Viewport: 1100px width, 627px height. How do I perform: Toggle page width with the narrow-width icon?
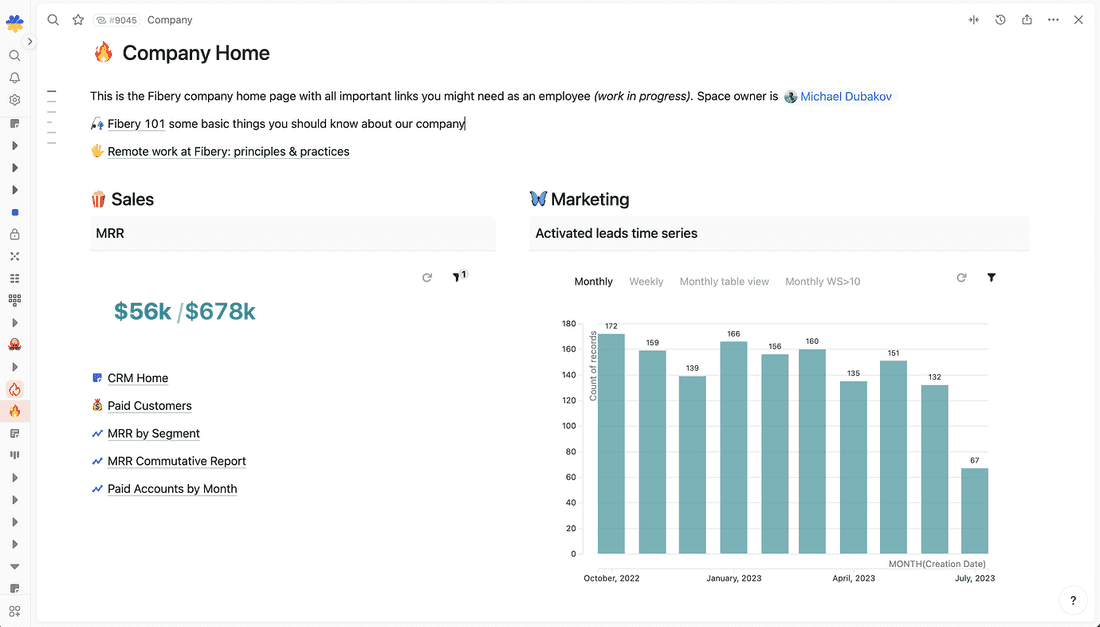coord(973,20)
